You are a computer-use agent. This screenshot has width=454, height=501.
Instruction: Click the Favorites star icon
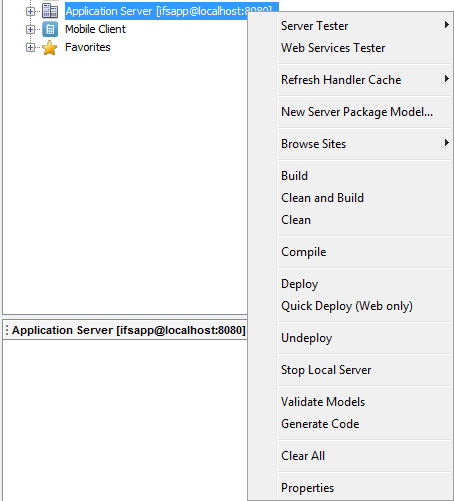point(50,47)
